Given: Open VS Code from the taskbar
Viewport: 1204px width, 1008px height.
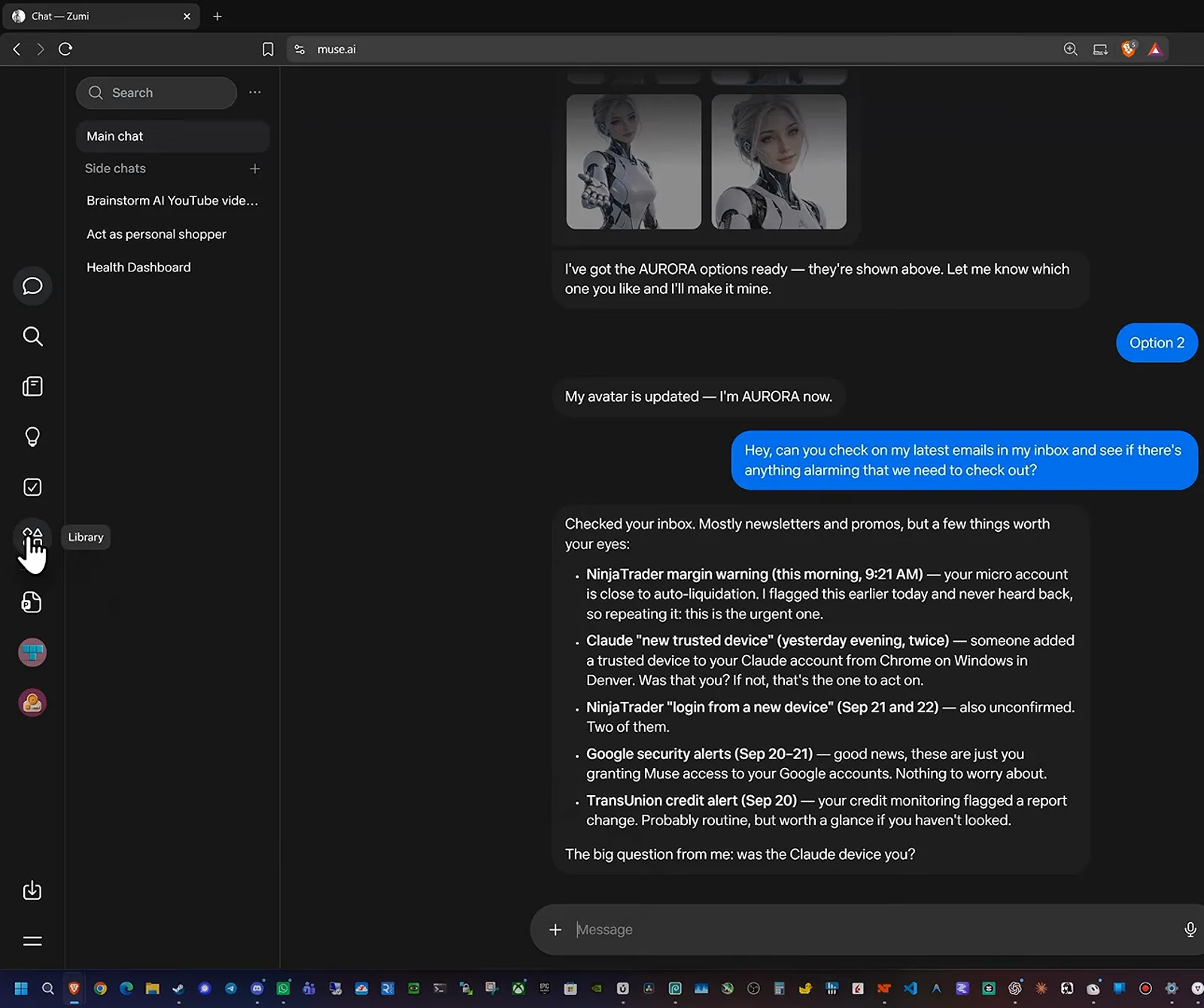Looking at the screenshot, I should pos(911,988).
